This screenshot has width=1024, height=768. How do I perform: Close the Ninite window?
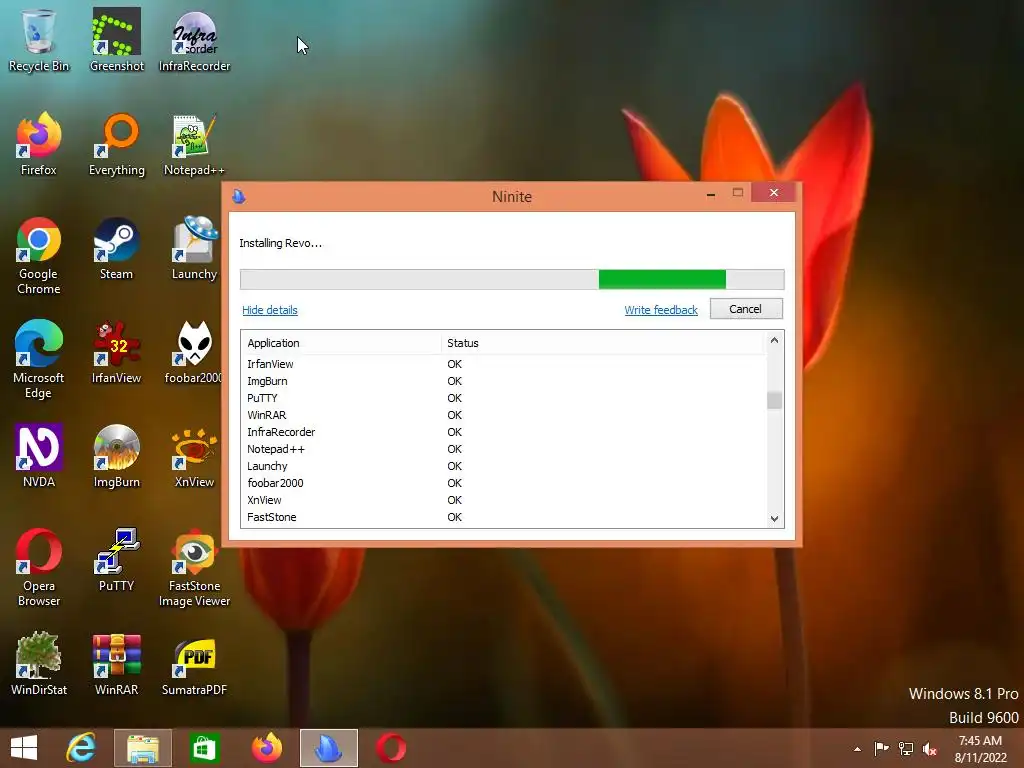tap(773, 193)
